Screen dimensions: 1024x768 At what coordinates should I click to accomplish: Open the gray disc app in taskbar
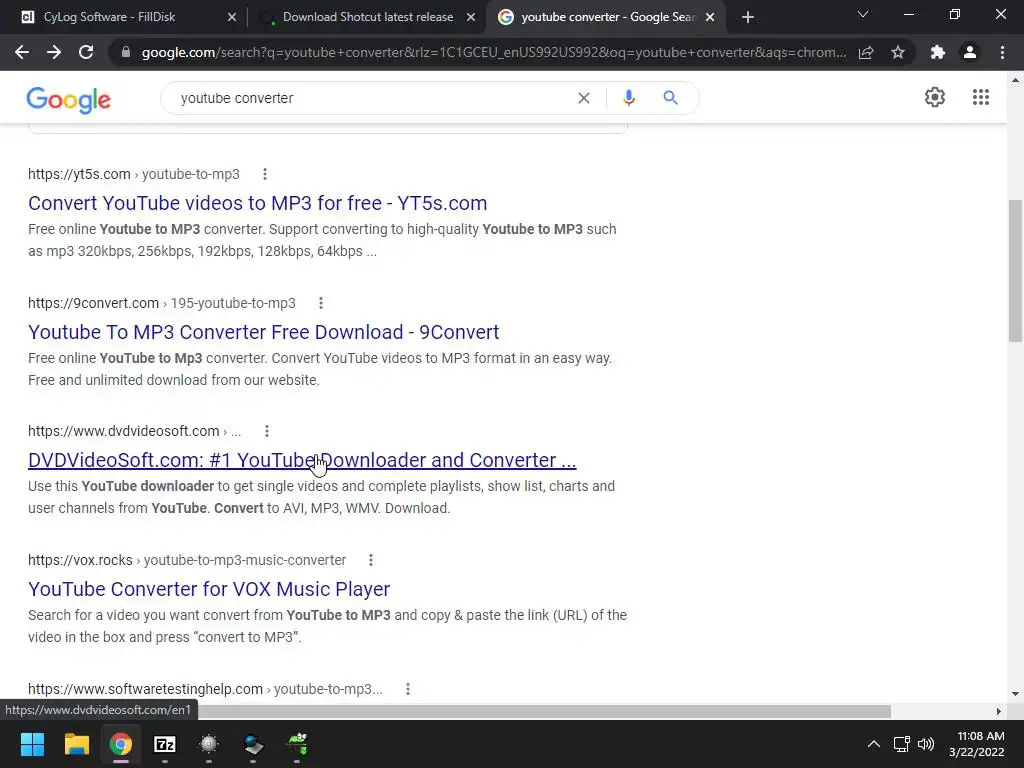tap(208, 744)
